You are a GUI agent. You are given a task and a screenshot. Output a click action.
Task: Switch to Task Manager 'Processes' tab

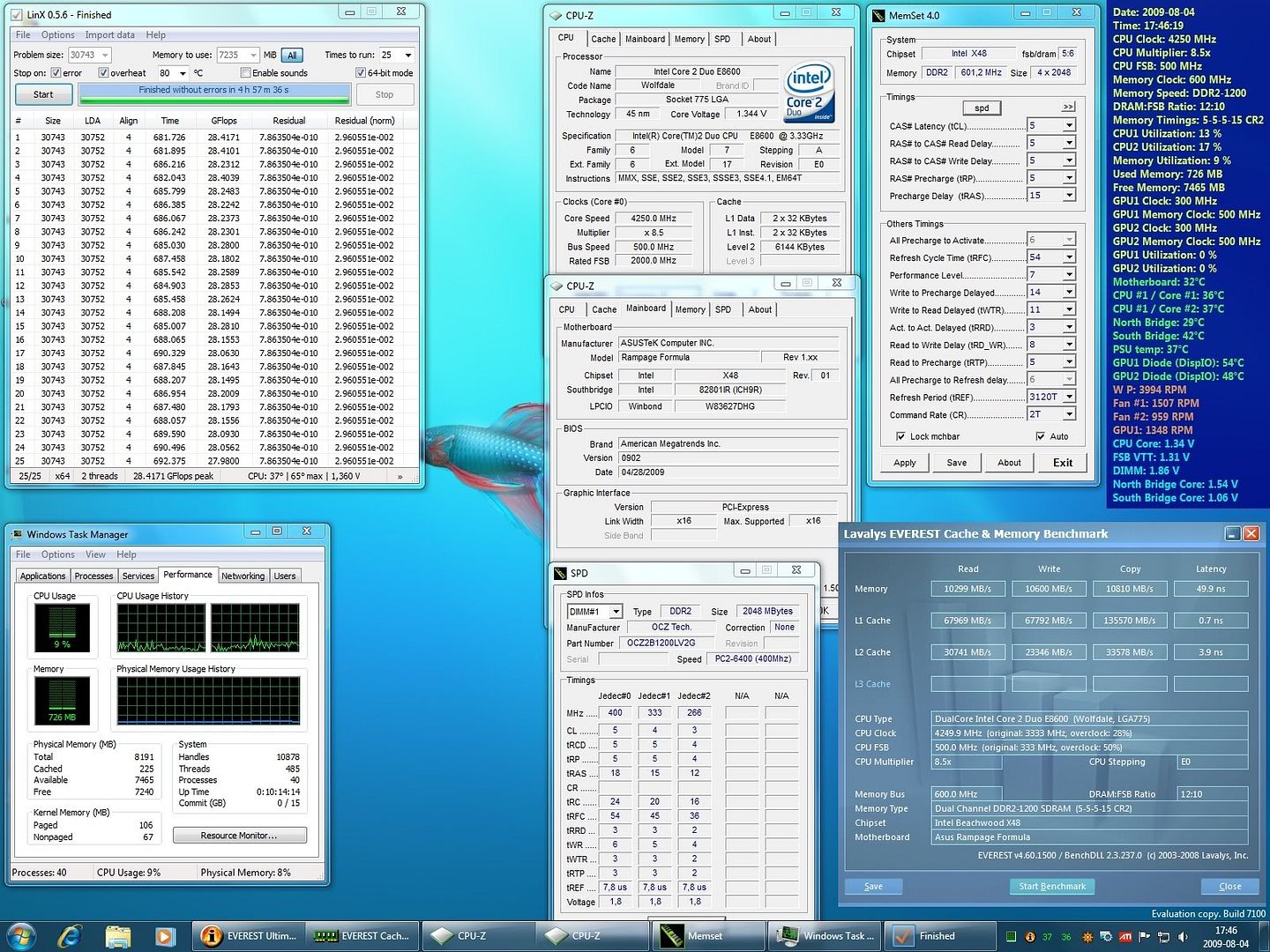(93, 576)
